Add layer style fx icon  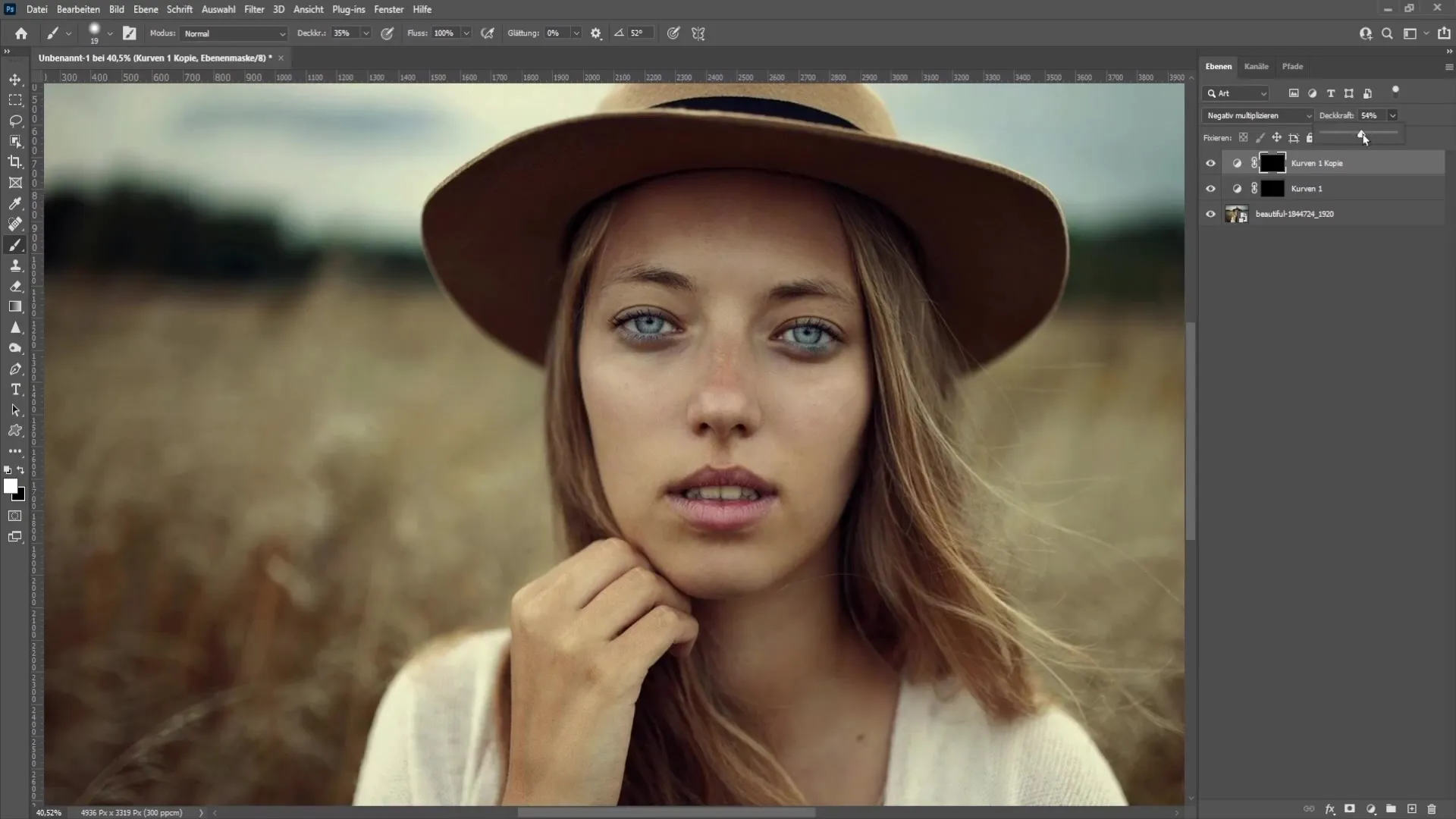1329,809
